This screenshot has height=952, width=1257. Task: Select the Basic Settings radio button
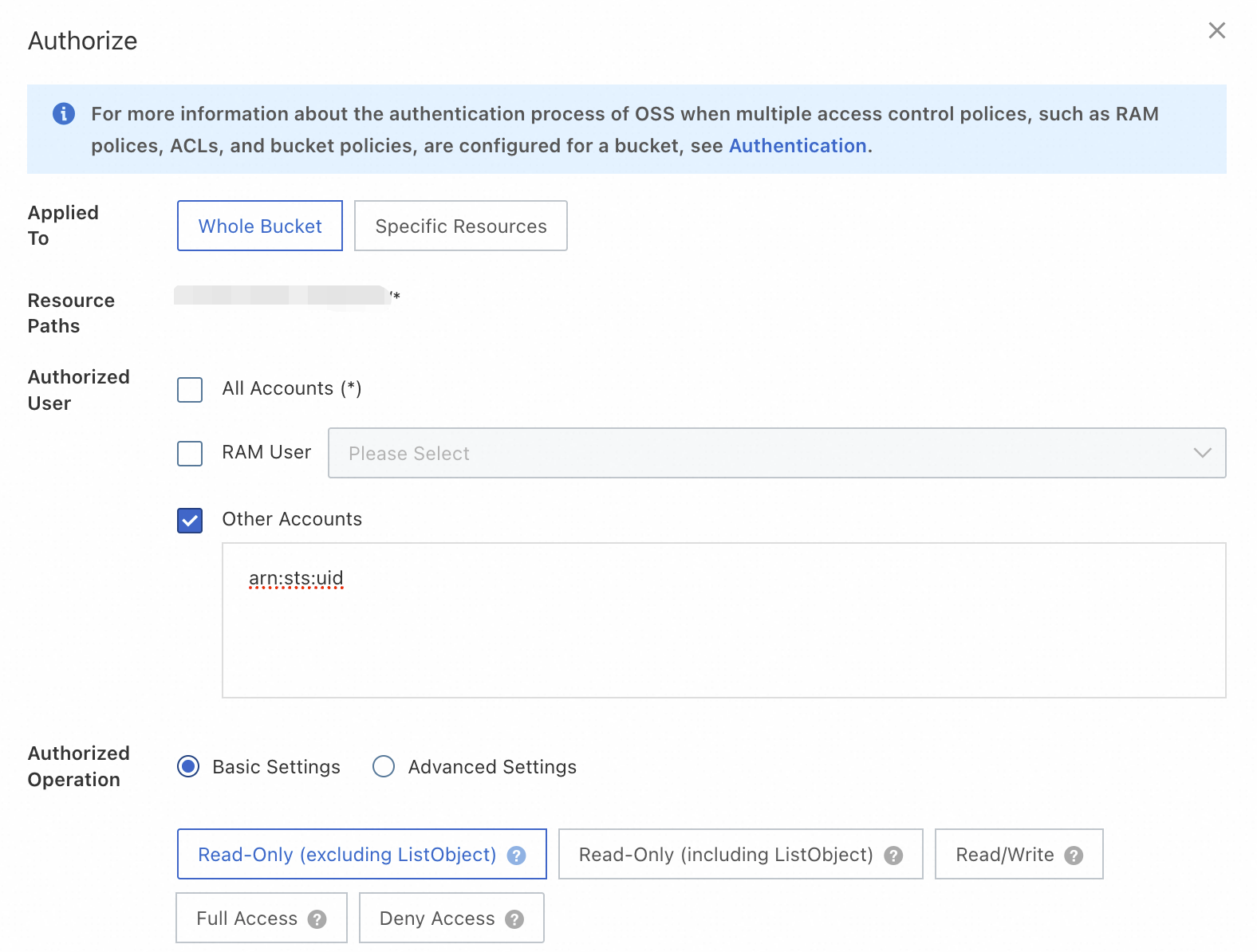188,766
